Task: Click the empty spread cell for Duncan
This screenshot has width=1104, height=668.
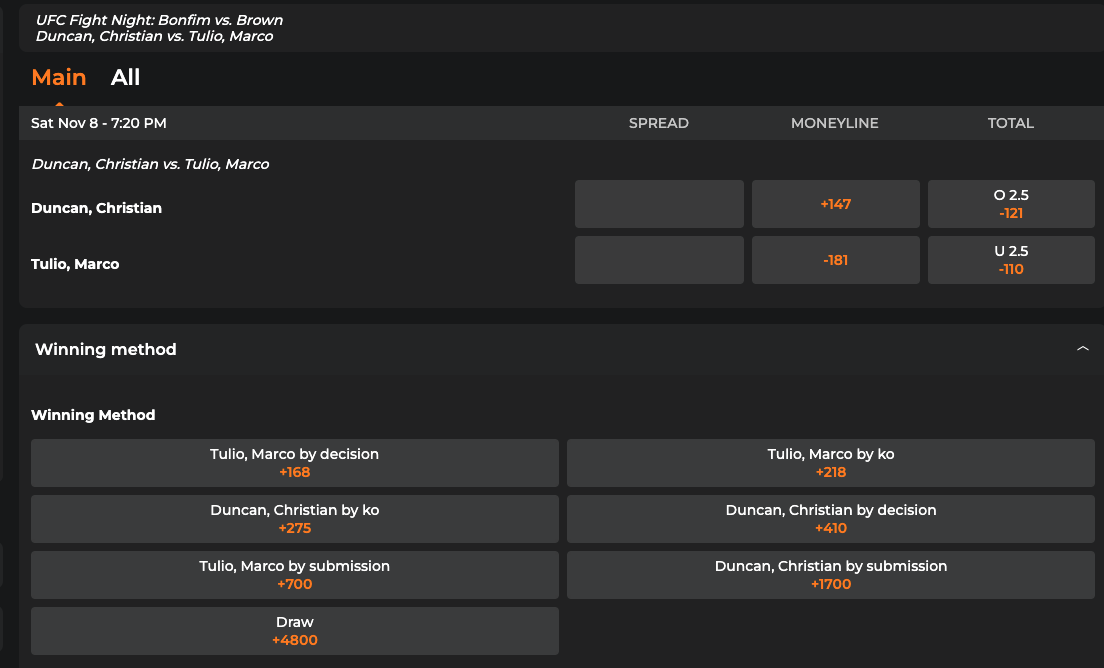Action: point(659,204)
